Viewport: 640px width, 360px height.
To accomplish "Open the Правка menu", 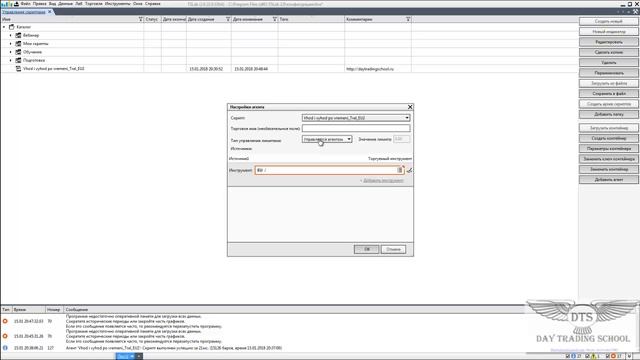I will point(40,4).
